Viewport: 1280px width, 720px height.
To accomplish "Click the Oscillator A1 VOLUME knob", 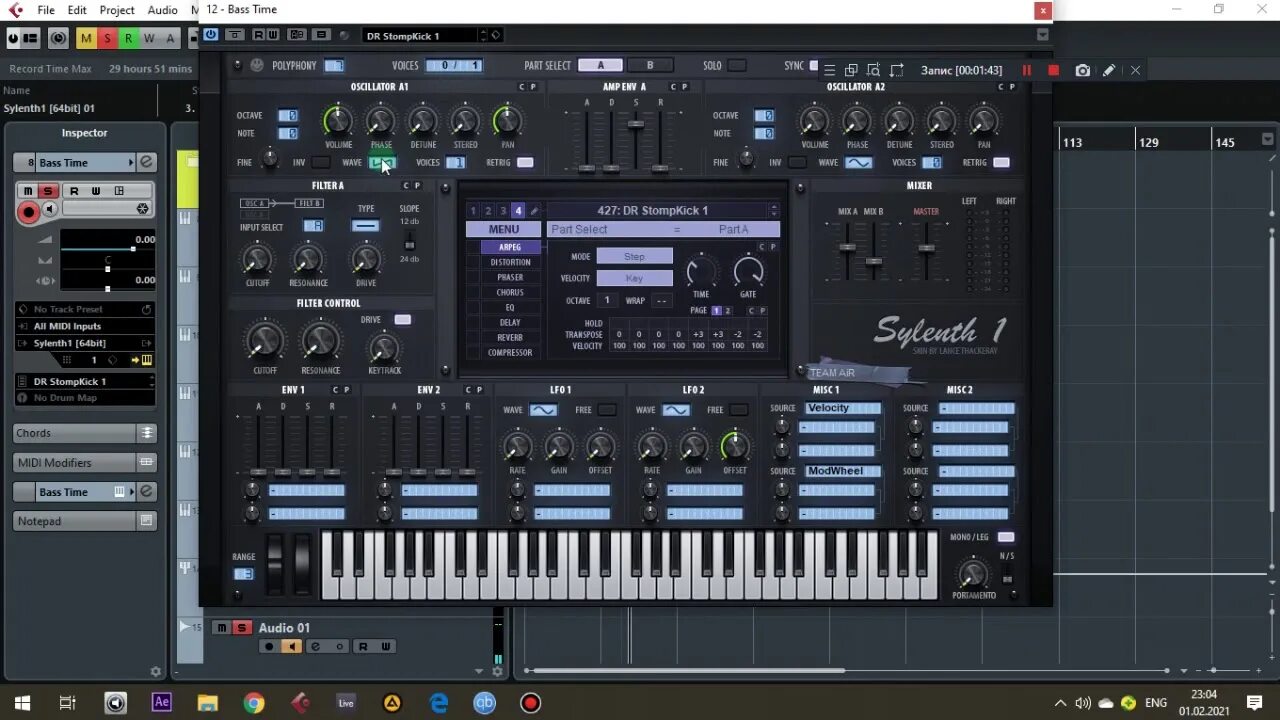I will pos(338,121).
